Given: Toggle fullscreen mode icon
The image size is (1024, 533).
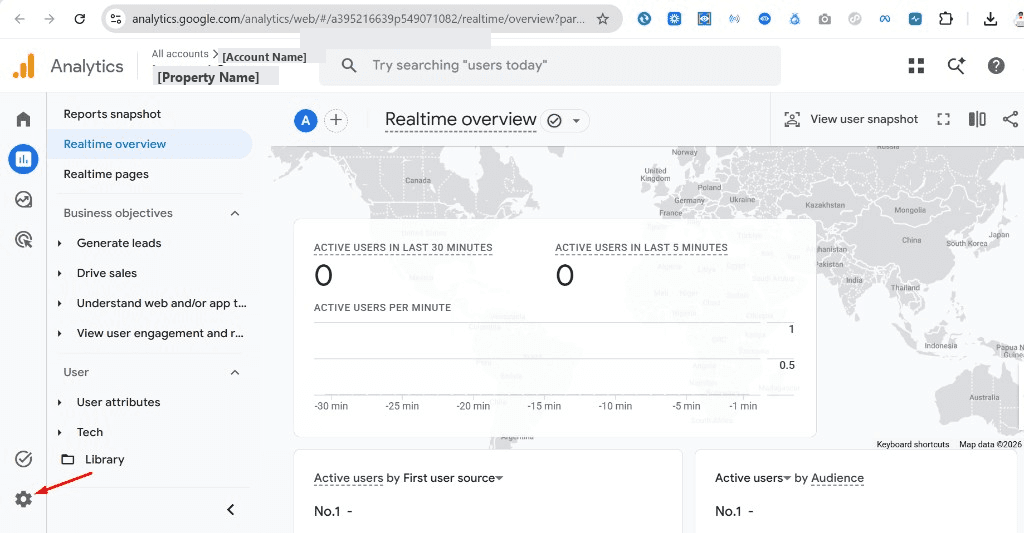Looking at the screenshot, I should pos(943,119).
